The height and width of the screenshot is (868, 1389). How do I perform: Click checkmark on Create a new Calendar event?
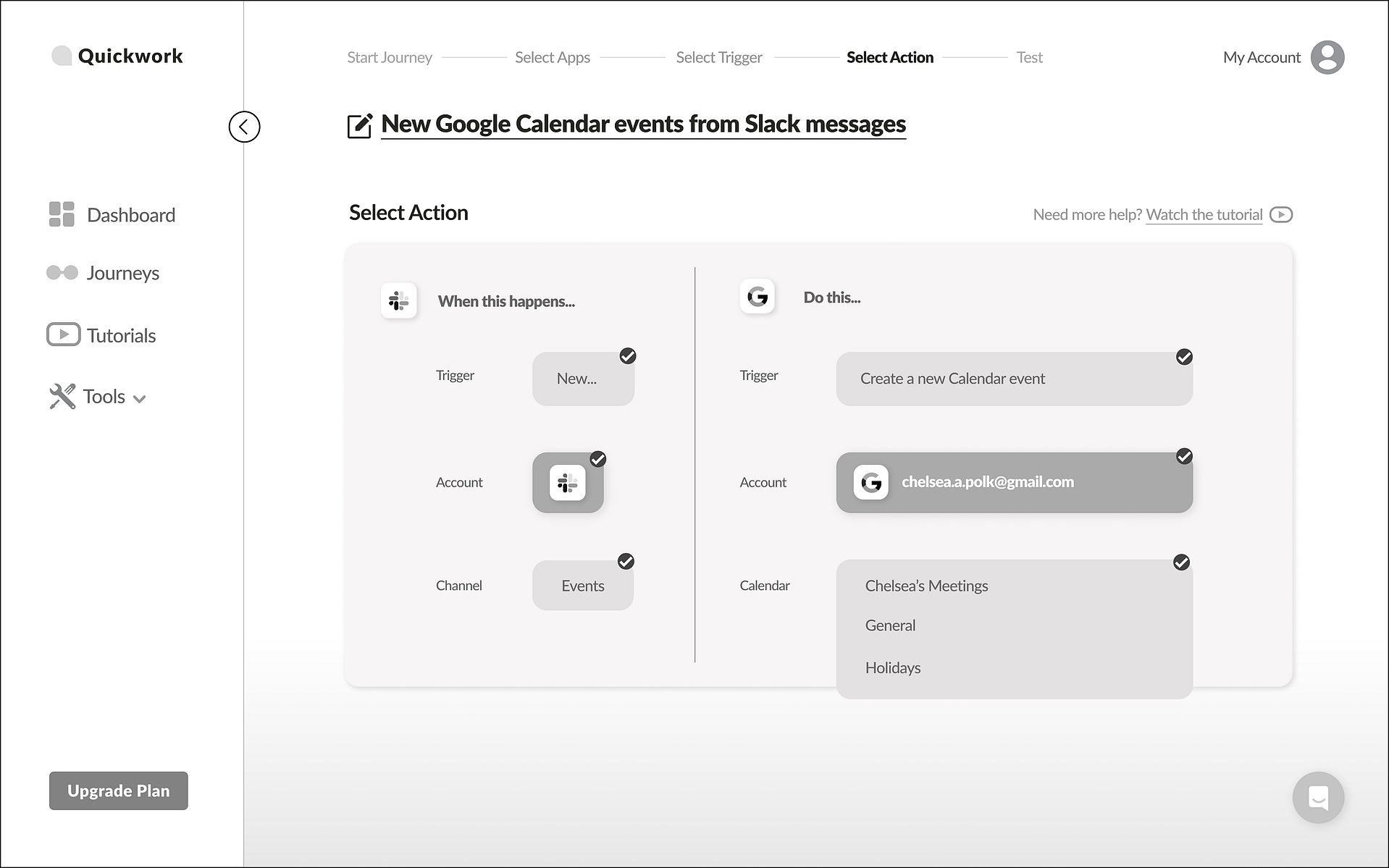tap(1184, 357)
